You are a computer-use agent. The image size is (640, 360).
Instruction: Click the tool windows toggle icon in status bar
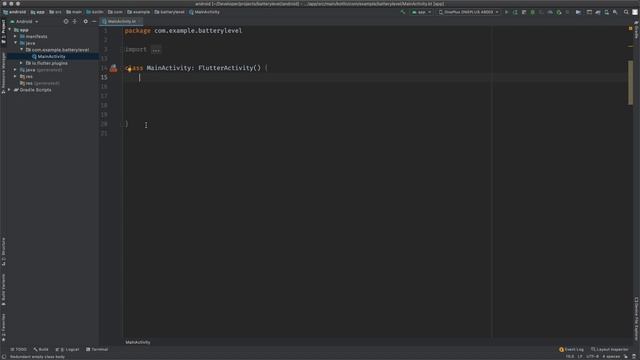pos(4,356)
